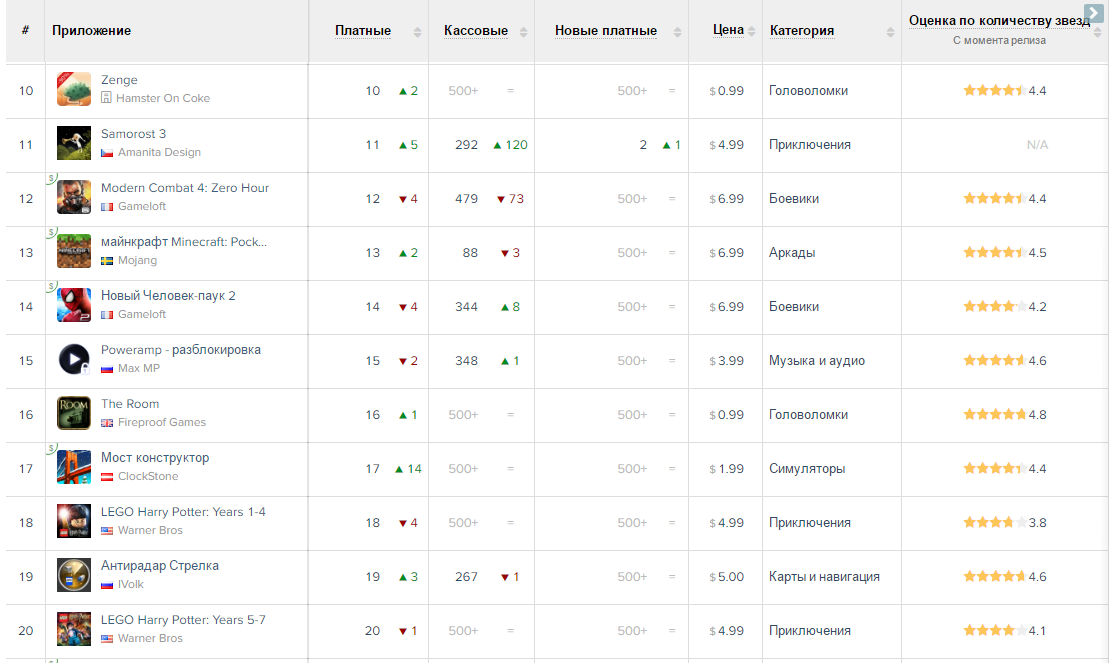Viewport: 1112px width, 663px height.
Task: Sort table by Платные column arrows
Action: 417,32
